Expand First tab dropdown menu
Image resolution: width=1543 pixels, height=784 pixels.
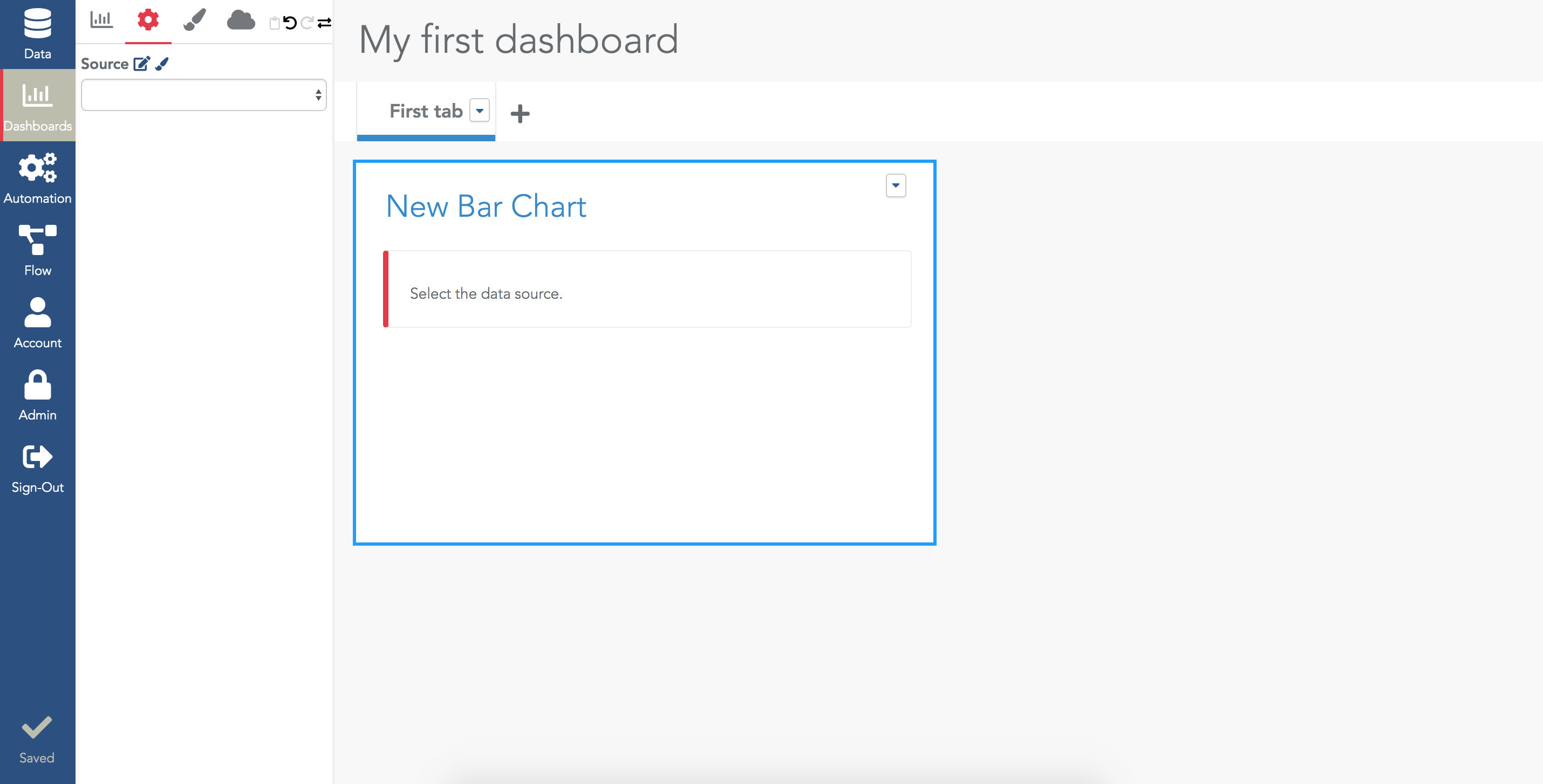[479, 111]
